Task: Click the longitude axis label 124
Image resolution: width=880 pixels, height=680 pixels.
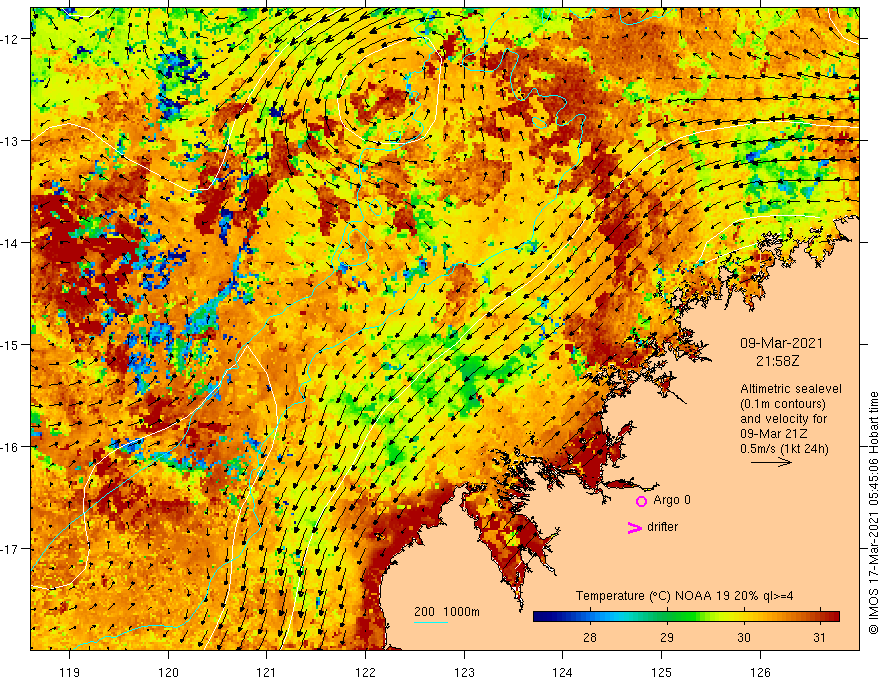Action: (563, 672)
